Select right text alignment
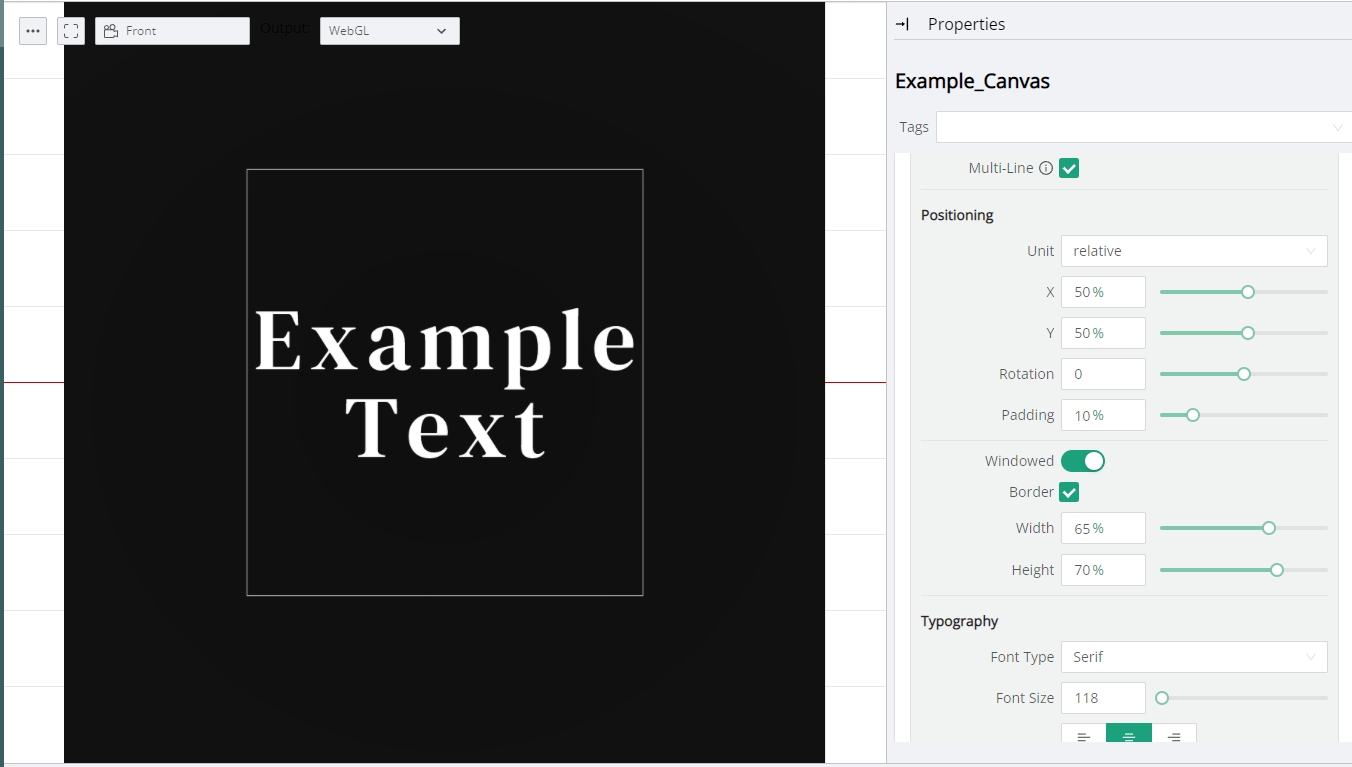This screenshot has width=1352, height=767. click(x=1174, y=736)
